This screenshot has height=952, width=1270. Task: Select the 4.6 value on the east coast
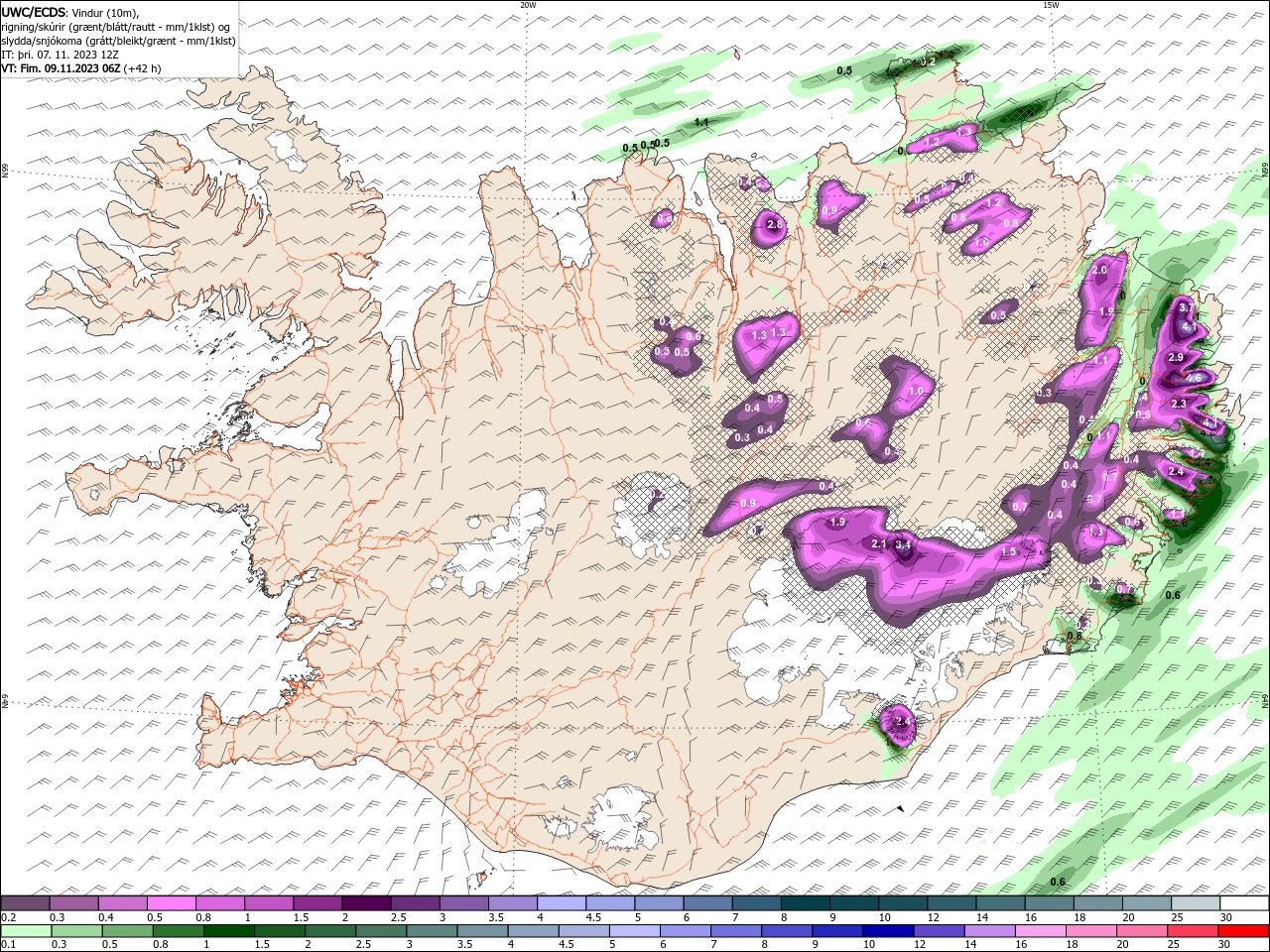(1194, 378)
